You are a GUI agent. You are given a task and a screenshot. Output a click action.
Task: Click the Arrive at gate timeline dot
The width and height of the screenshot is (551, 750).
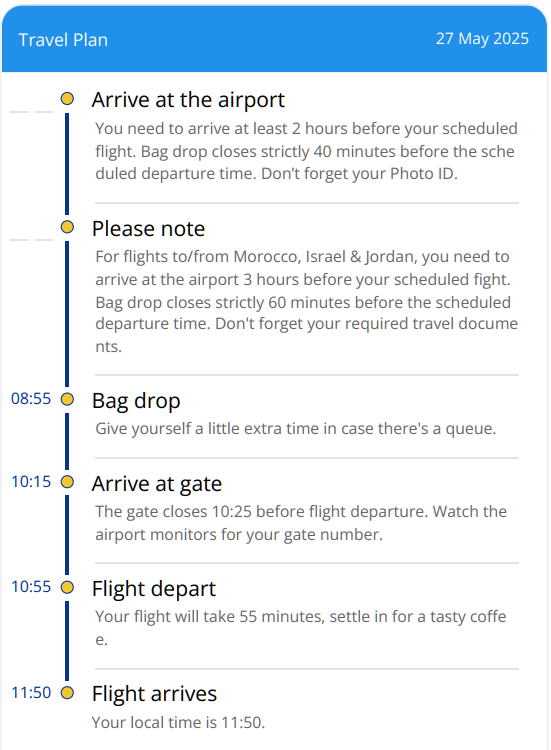coord(67,482)
